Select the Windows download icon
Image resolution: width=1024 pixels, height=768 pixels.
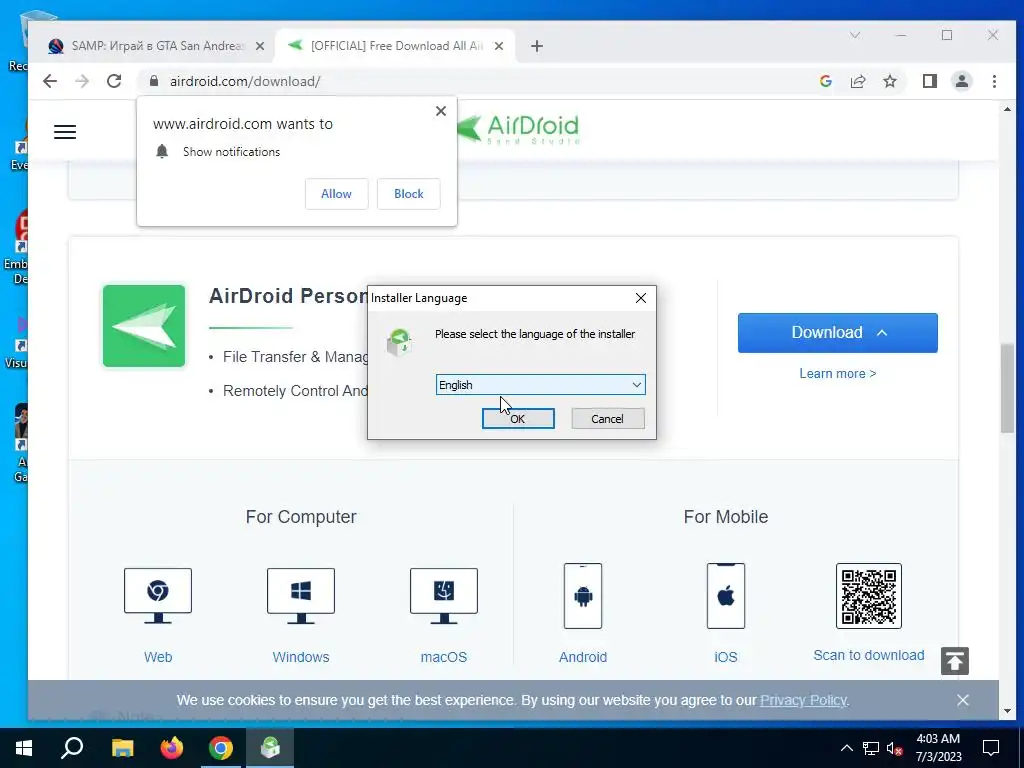[300, 596]
